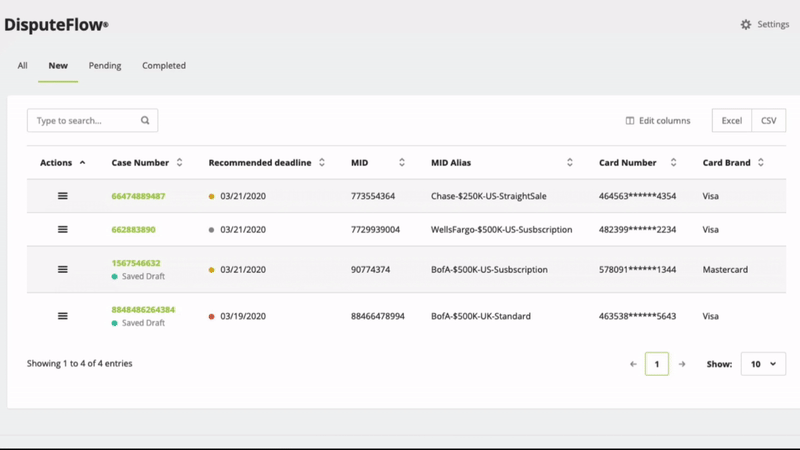Export table as CSV
The image size is (800, 450).
[x=769, y=120]
